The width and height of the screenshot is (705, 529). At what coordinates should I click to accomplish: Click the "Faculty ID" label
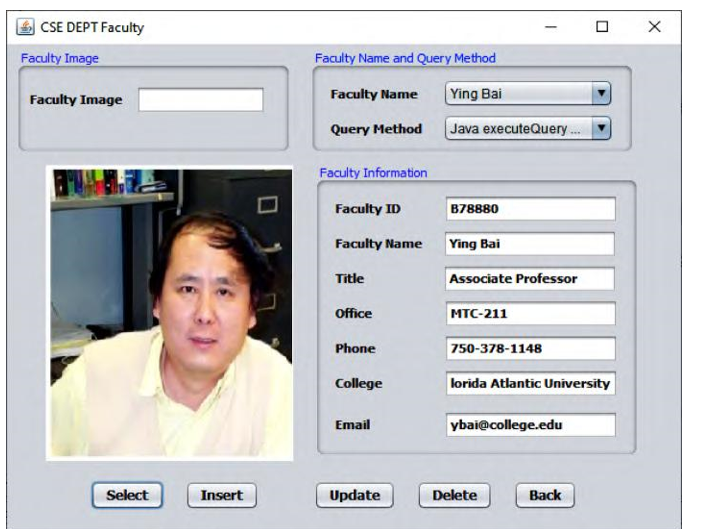(x=368, y=209)
